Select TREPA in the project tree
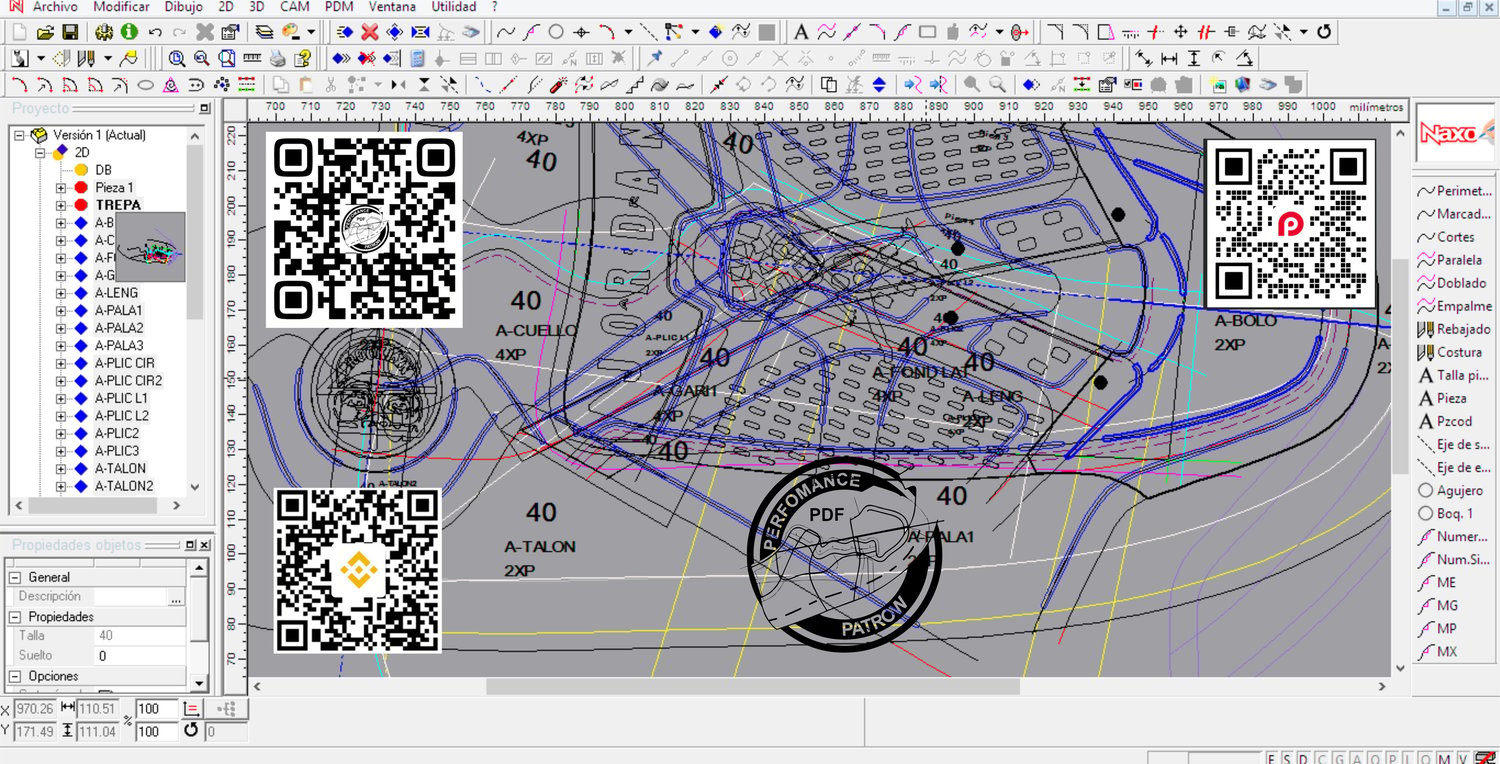Screen dimensions: 1500x764 tap(118, 205)
